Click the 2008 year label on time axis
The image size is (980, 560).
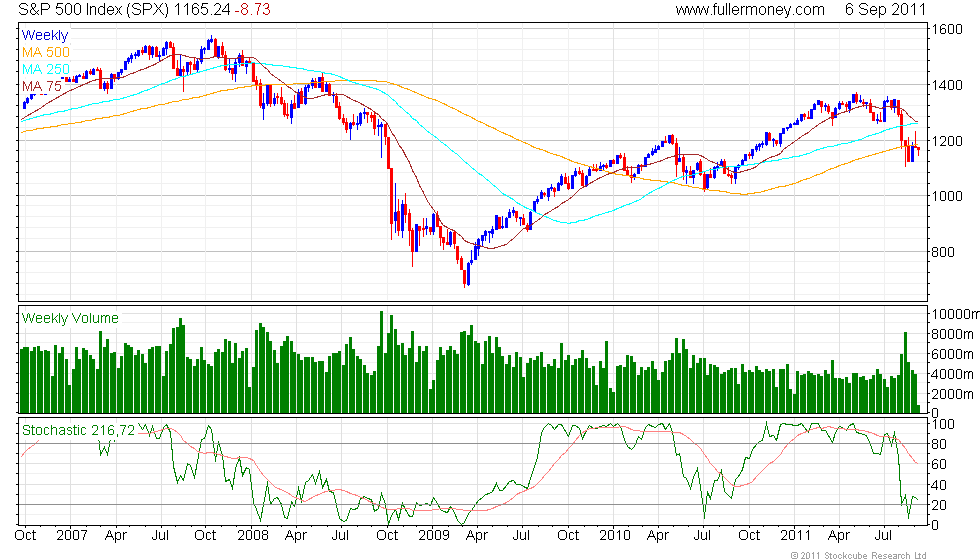pyautogui.click(x=253, y=536)
